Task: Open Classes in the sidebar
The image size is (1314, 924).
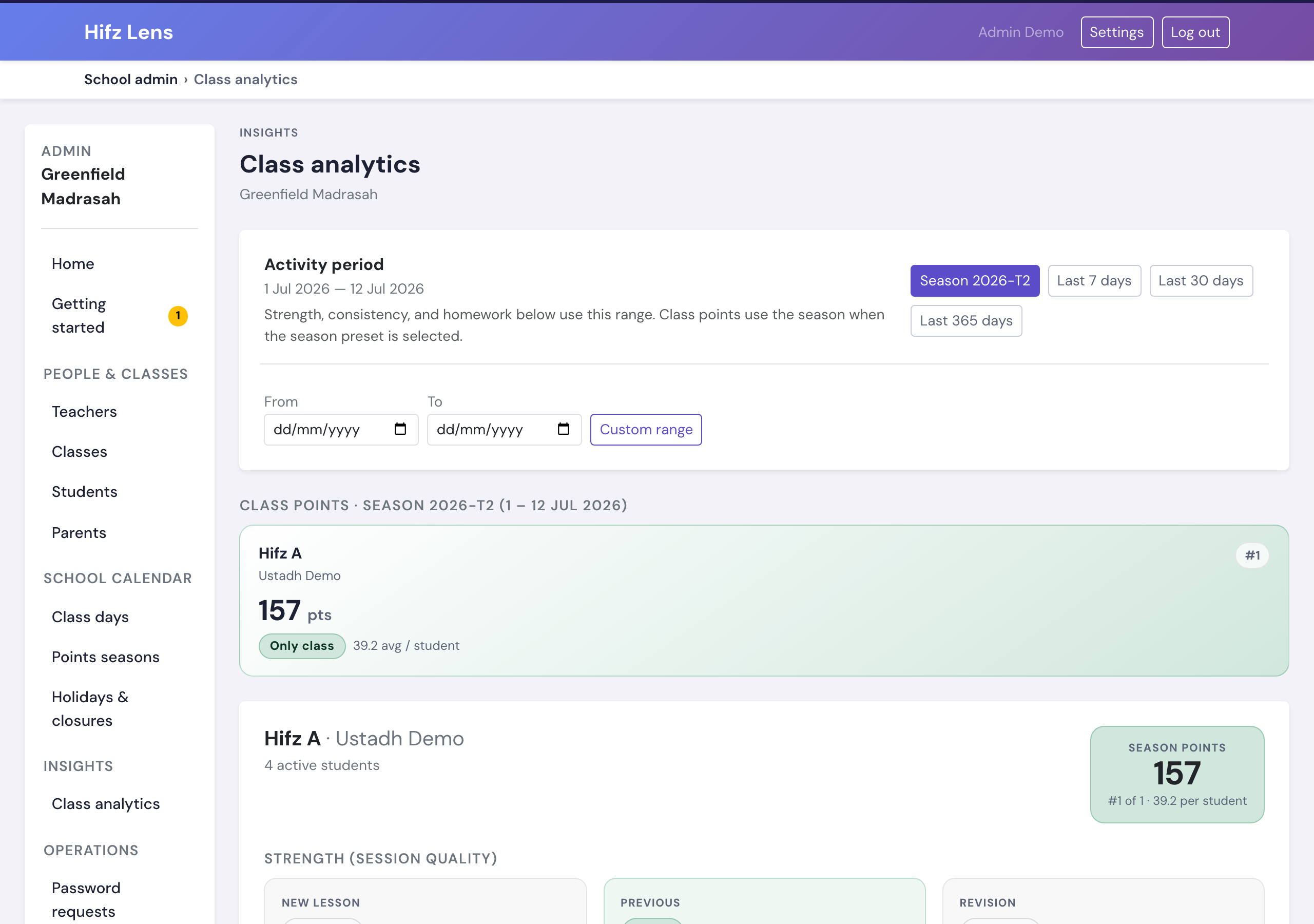Action: (x=120, y=452)
